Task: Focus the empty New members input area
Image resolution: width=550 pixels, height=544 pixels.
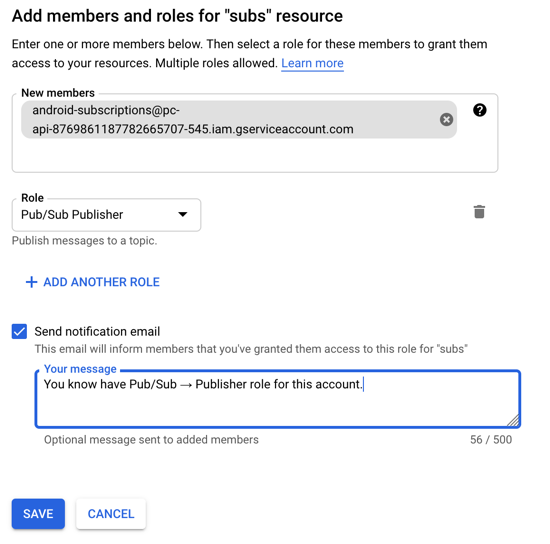Action: [x=255, y=155]
